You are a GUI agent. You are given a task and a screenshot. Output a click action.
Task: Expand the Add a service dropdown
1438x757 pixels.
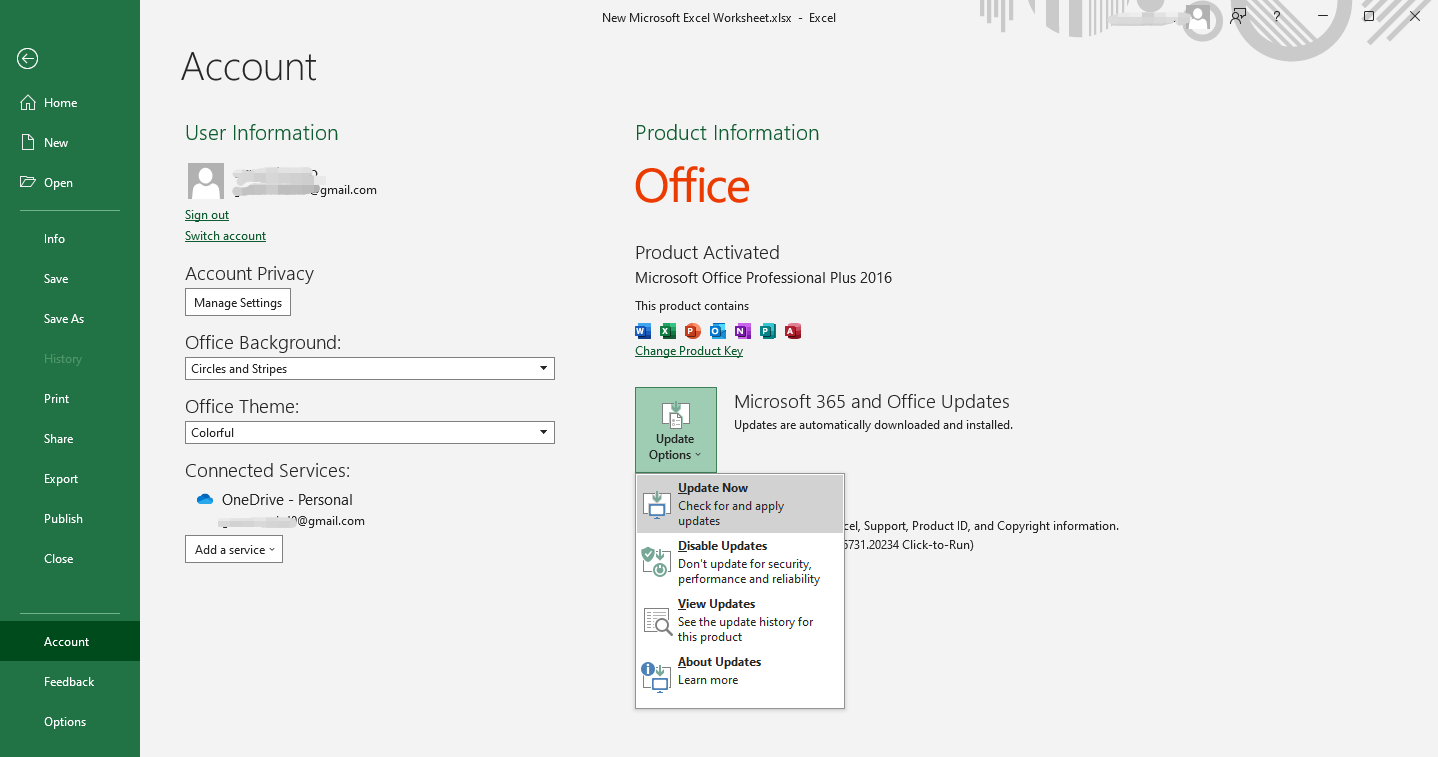tap(233, 549)
